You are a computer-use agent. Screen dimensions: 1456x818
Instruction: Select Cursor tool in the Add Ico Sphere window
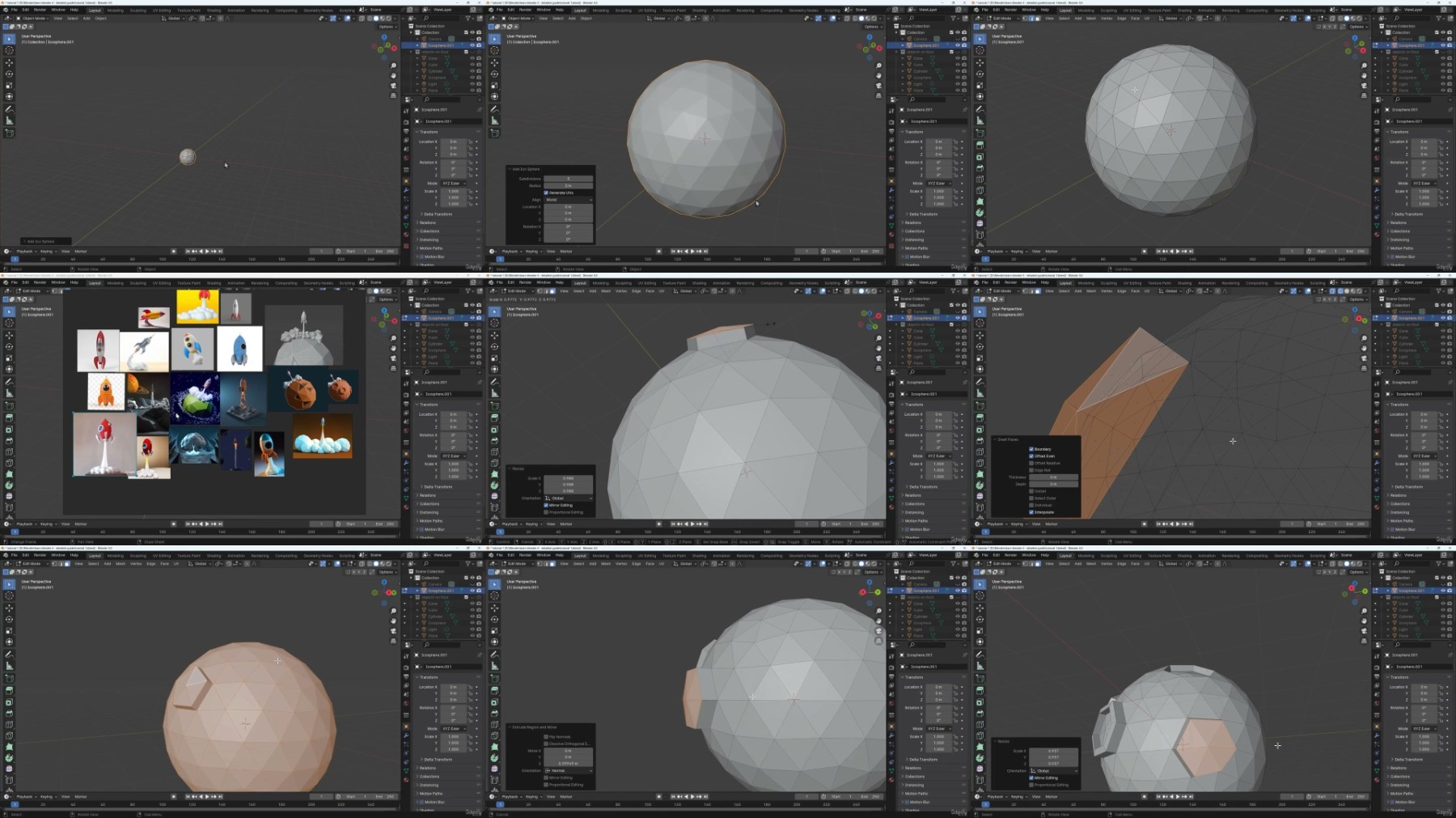pyautogui.click(x=494, y=50)
